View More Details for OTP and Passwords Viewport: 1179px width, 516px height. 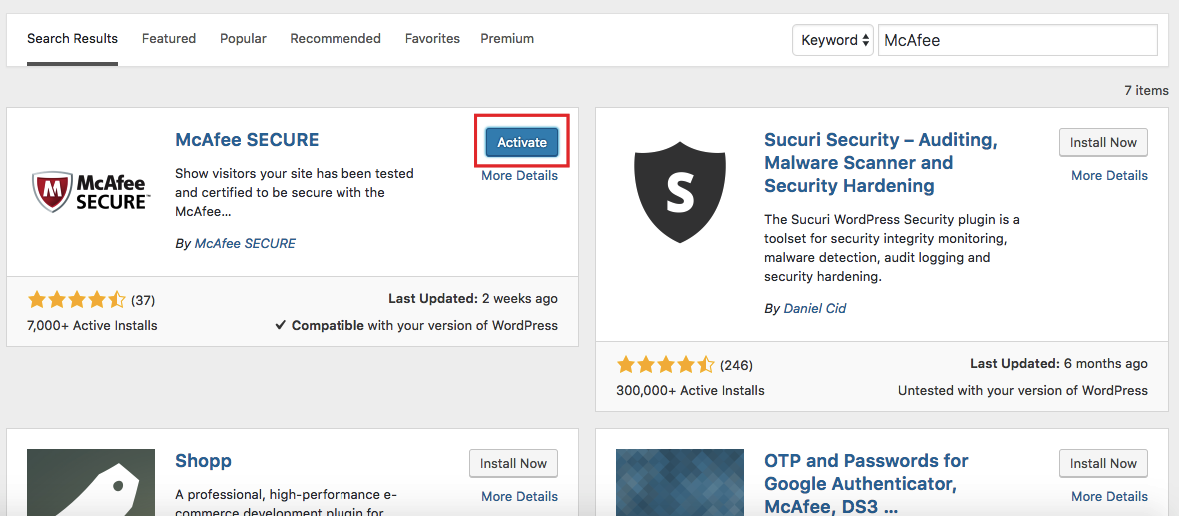point(1109,496)
